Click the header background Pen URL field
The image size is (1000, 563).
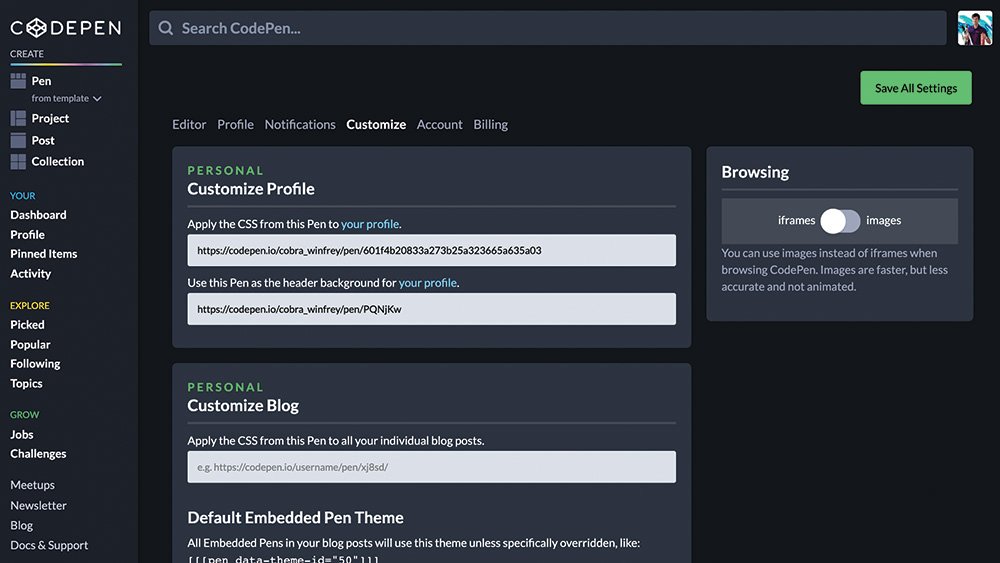coord(432,309)
